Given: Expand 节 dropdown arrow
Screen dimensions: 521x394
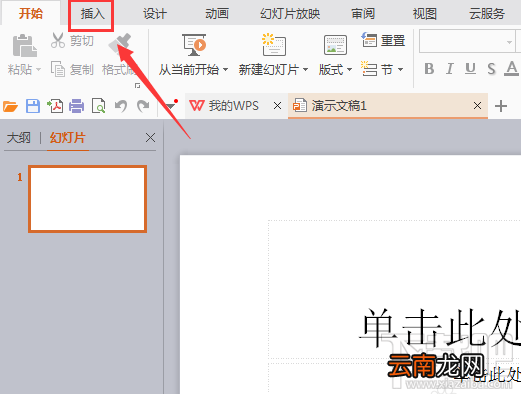Looking at the screenshot, I should click(400, 70).
